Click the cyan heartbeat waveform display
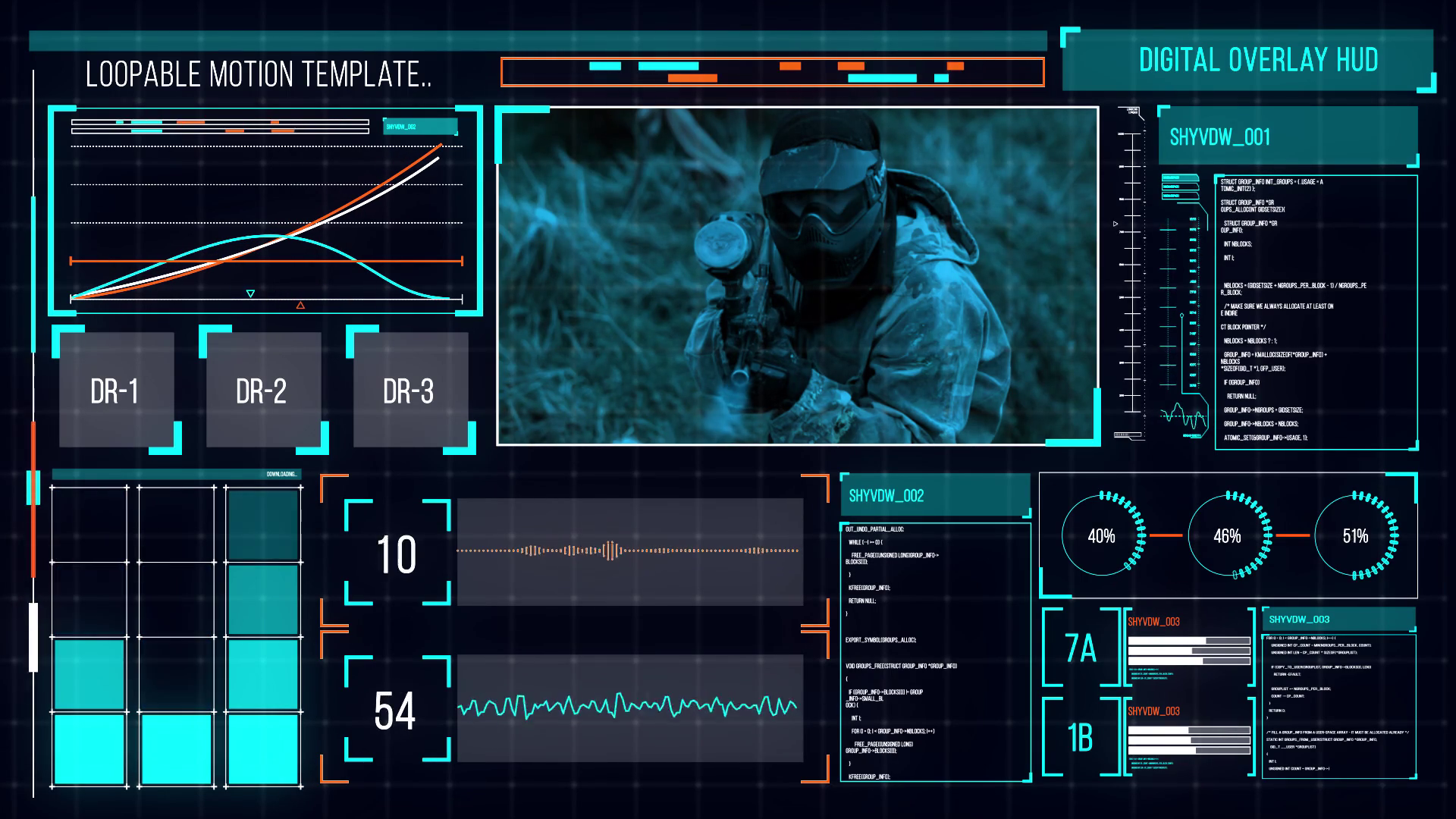The height and width of the screenshot is (819, 1456). coord(629,708)
